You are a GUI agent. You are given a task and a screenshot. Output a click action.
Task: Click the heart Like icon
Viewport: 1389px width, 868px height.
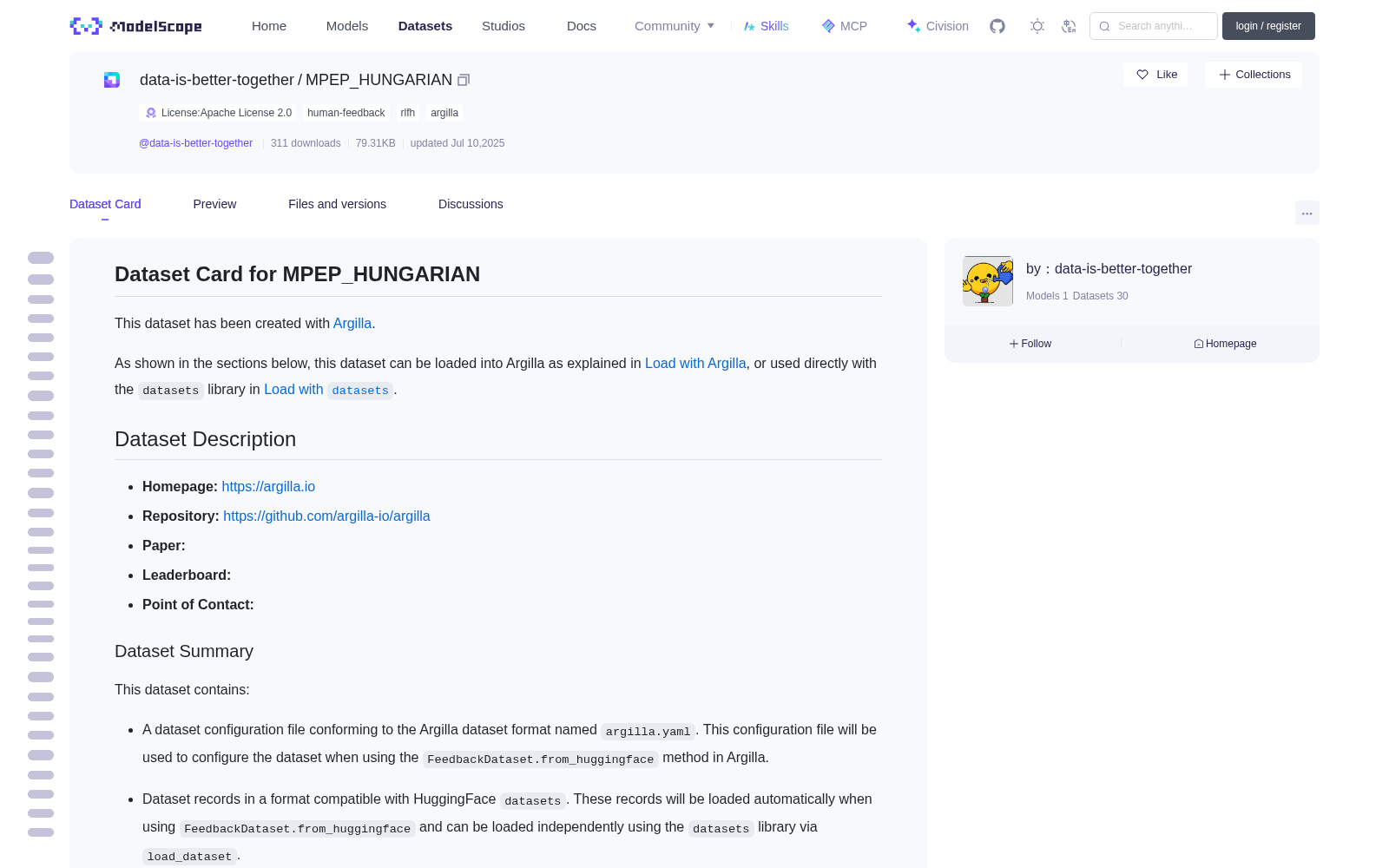tap(1142, 75)
